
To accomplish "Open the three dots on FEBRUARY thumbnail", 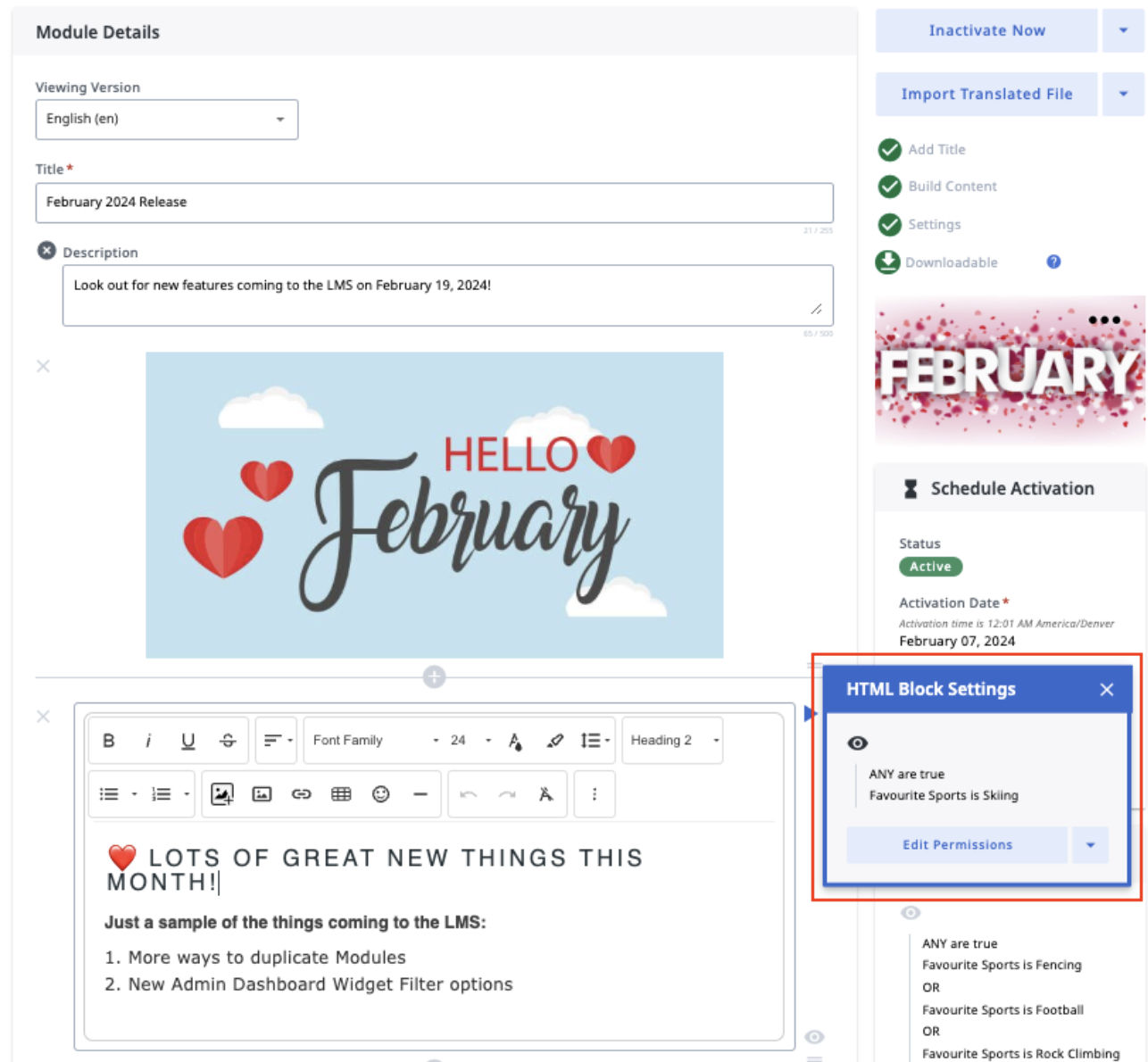I will click(1104, 319).
